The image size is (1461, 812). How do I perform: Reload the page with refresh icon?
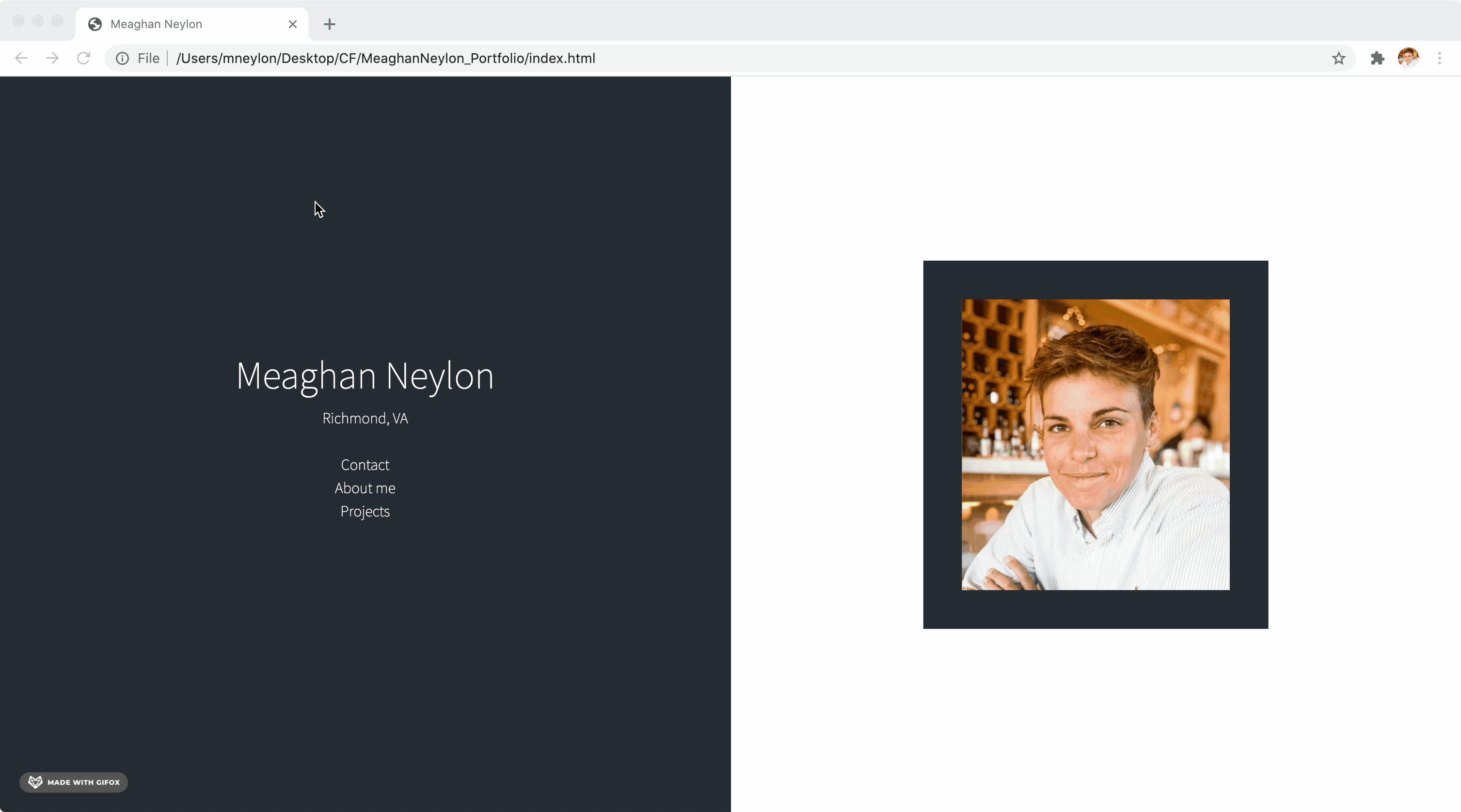pyautogui.click(x=83, y=58)
